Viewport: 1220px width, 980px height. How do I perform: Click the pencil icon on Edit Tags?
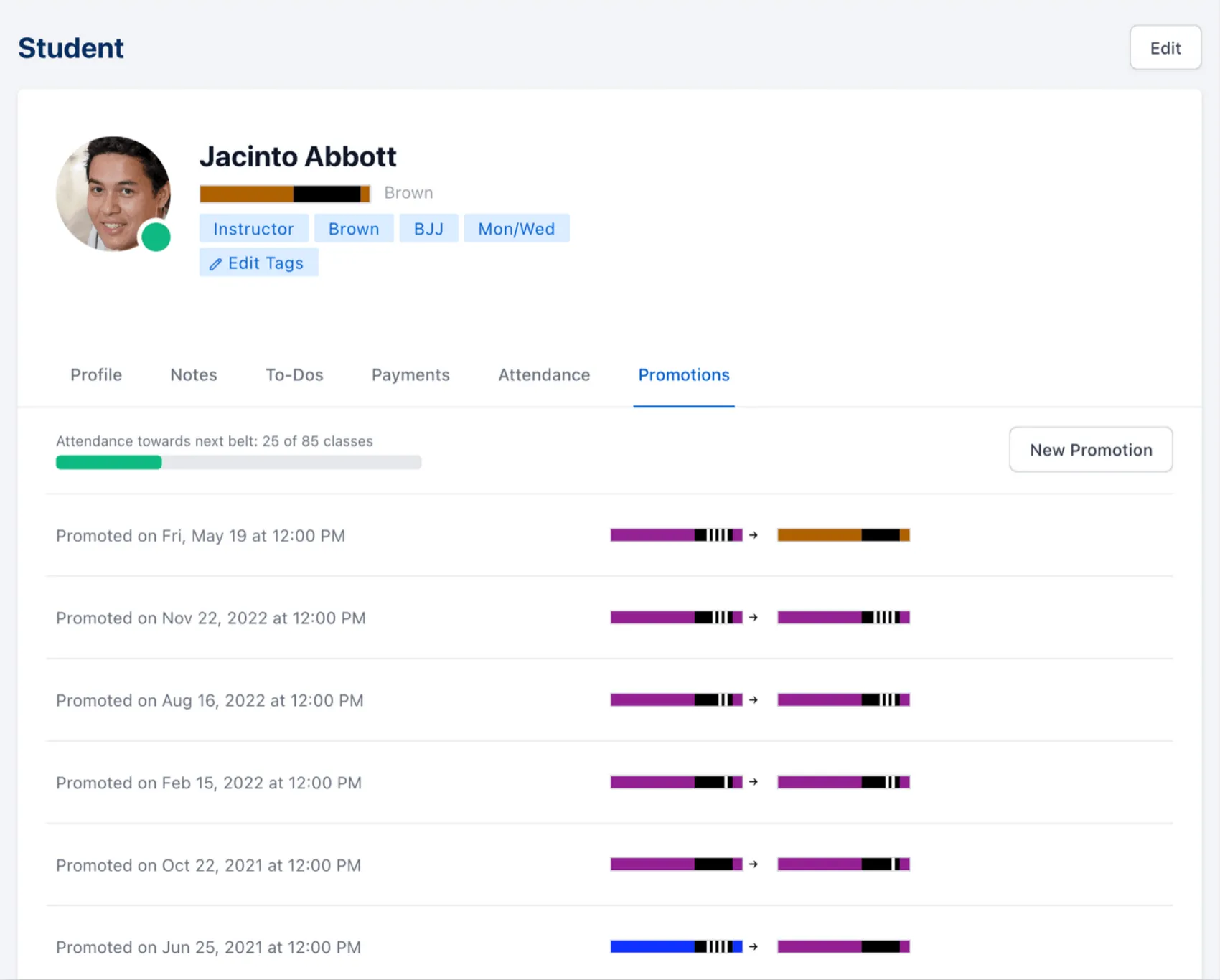(215, 263)
